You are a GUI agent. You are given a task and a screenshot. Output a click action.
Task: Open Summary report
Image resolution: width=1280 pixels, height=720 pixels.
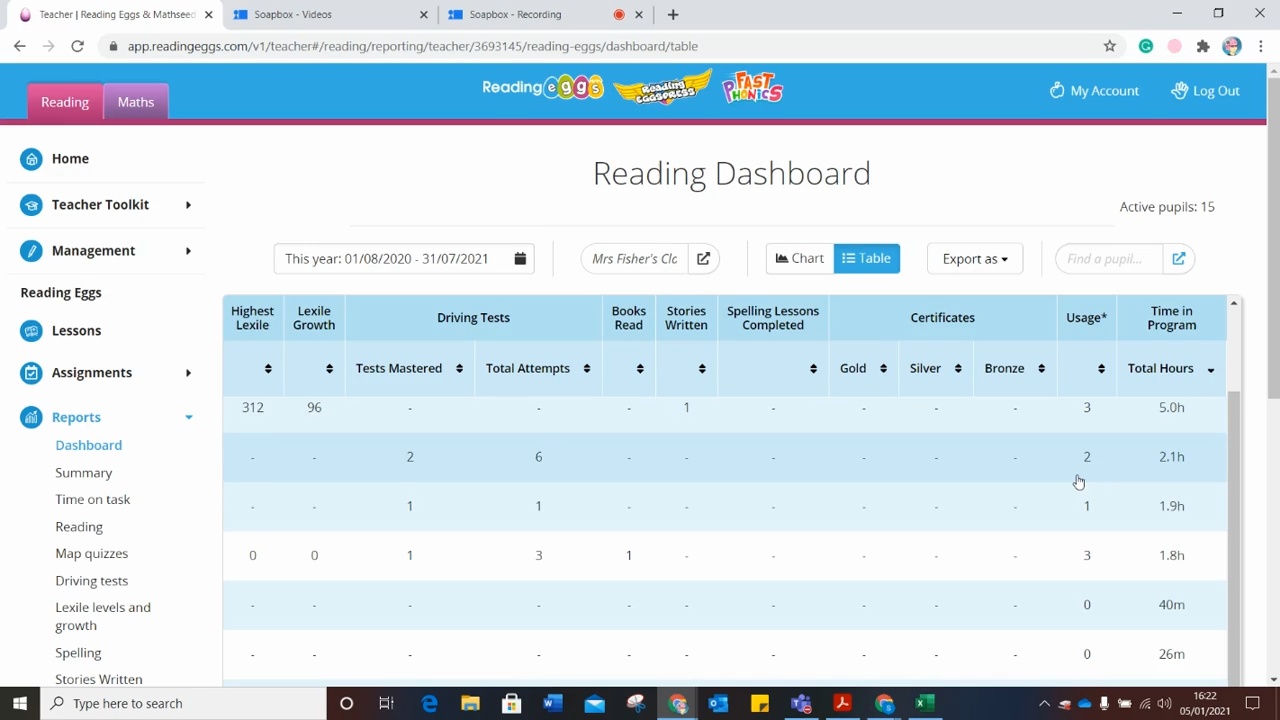point(84,473)
